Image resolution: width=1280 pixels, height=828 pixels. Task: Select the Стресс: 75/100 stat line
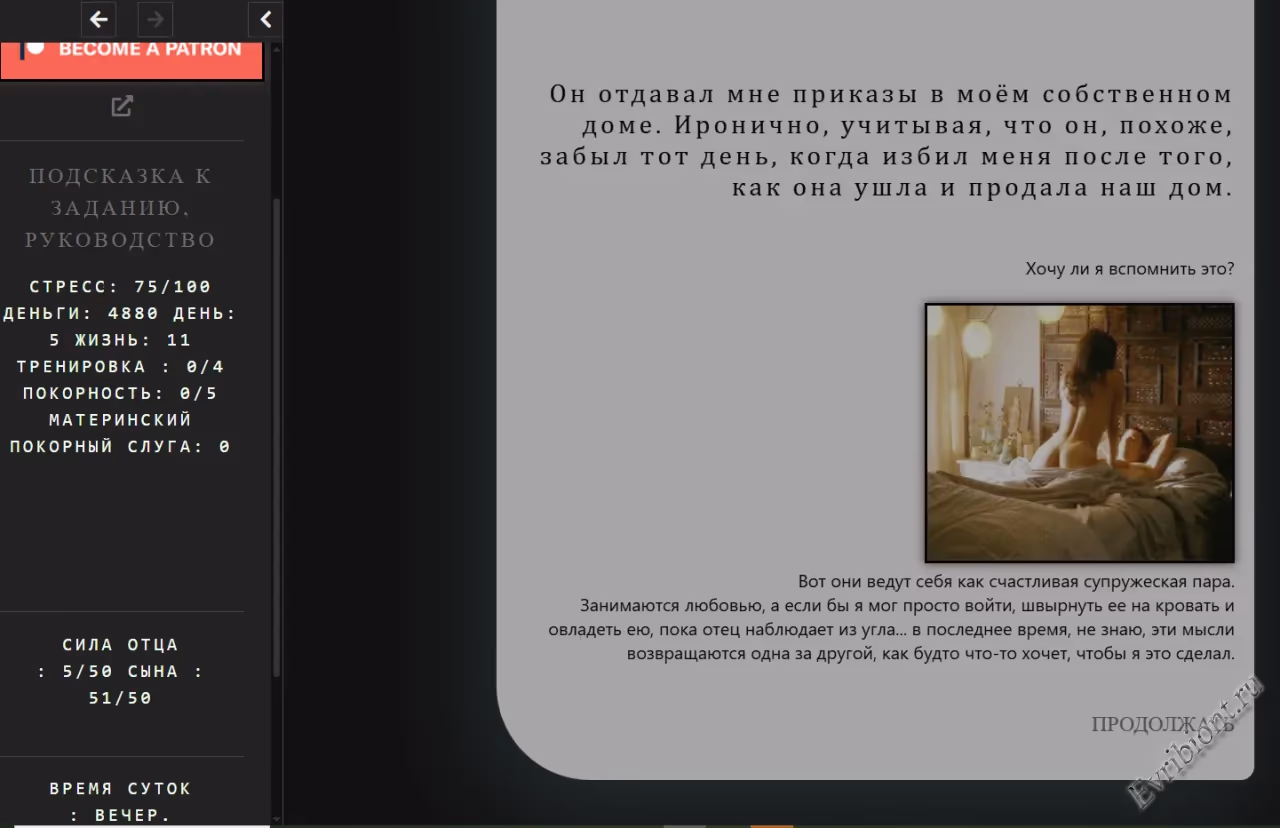click(120, 287)
